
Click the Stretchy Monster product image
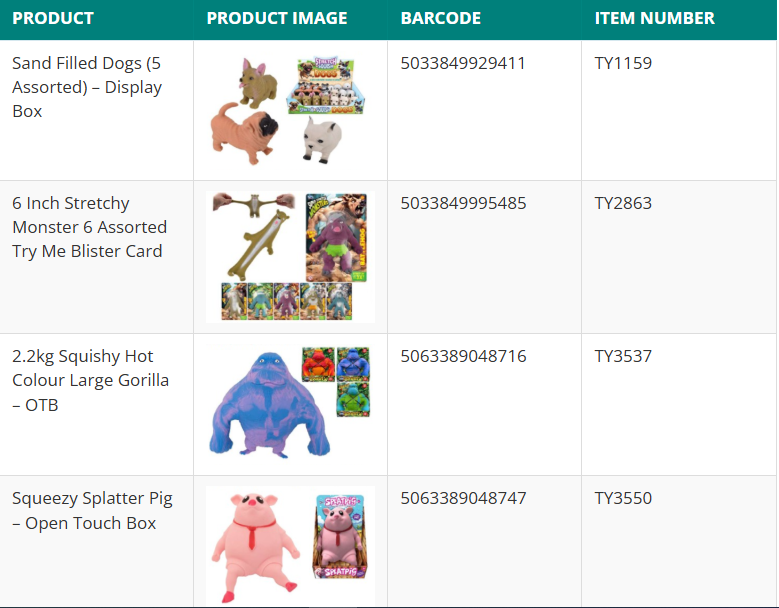point(290,257)
